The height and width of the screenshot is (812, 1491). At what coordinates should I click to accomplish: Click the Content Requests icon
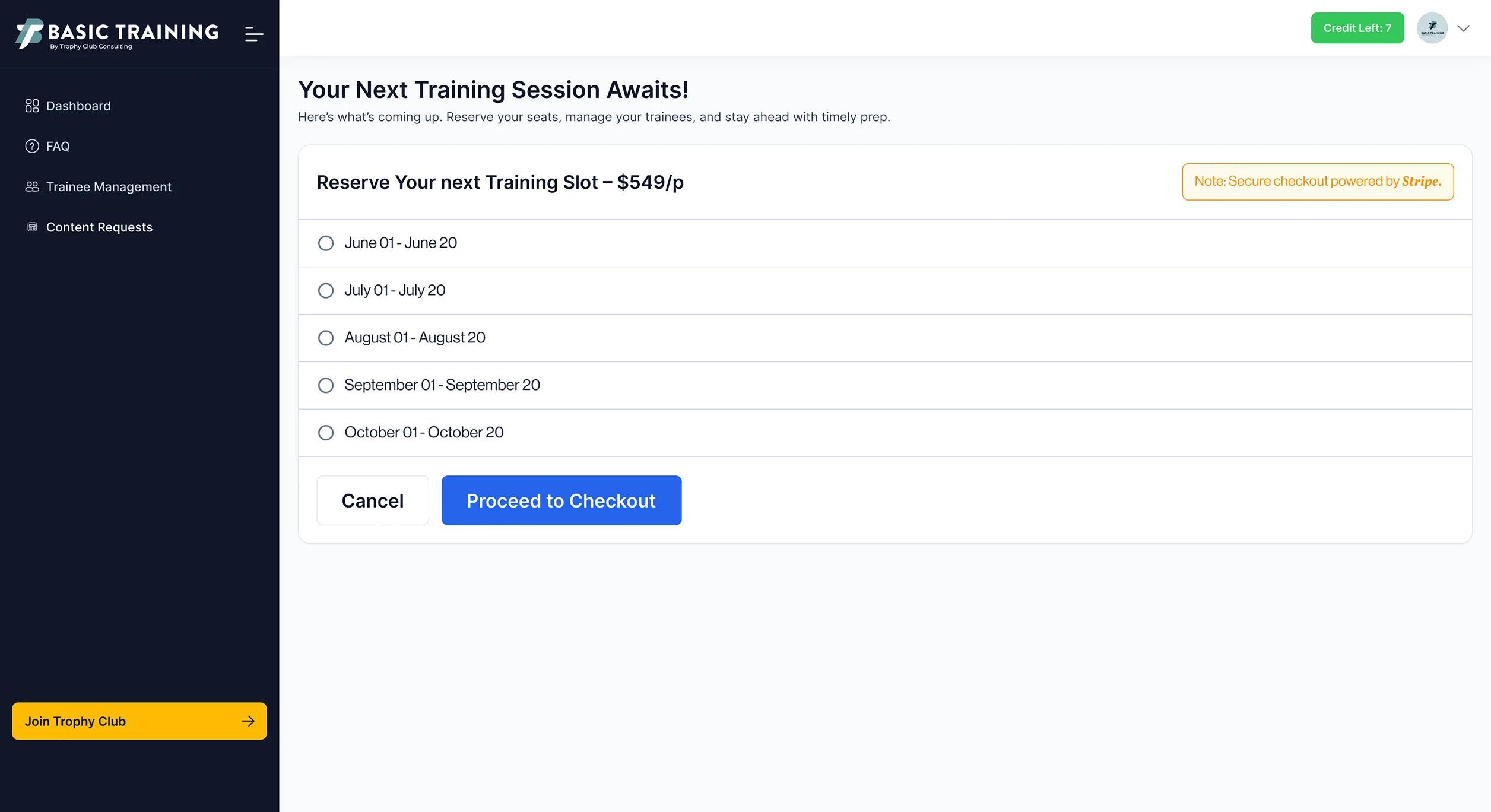[x=32, y=227]
